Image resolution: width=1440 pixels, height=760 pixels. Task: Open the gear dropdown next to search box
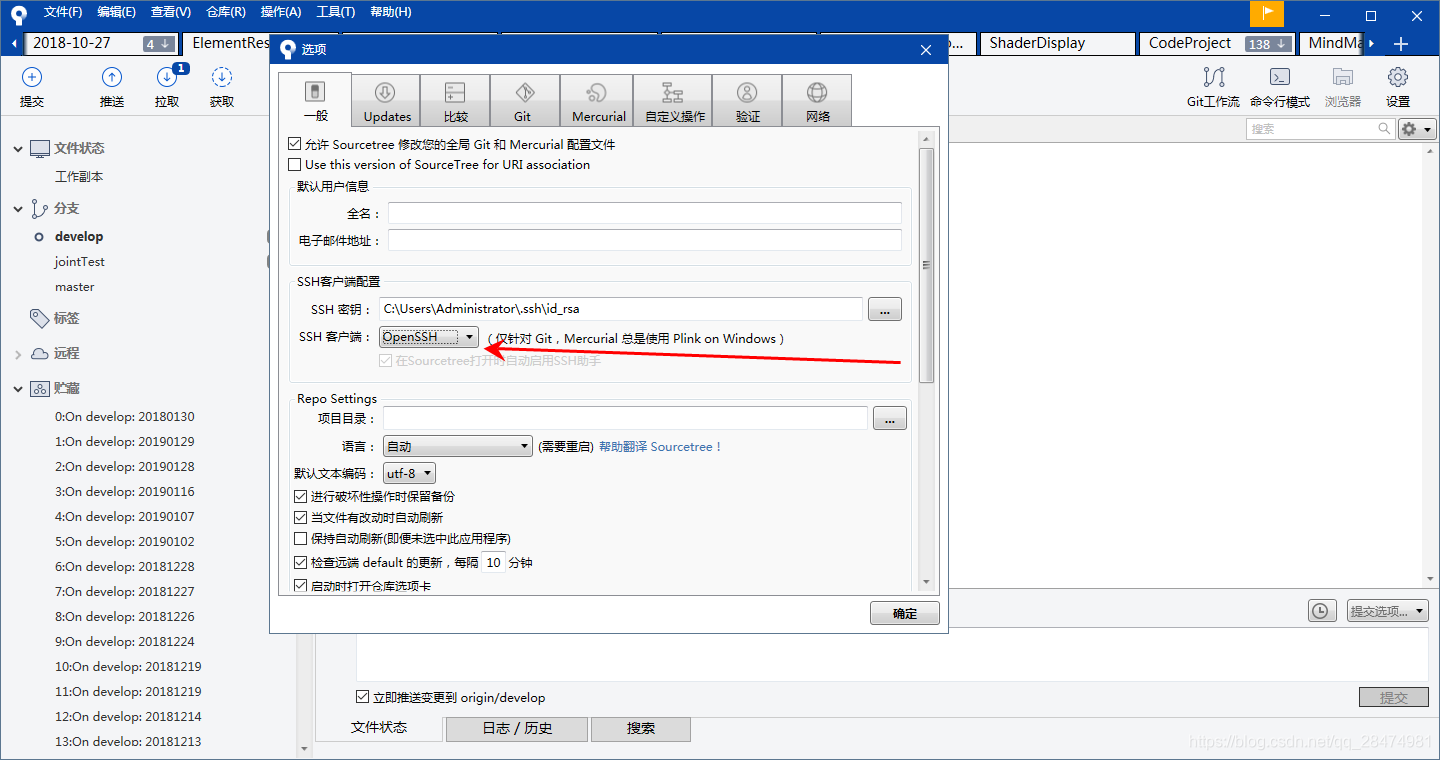tap(1416, 129)
